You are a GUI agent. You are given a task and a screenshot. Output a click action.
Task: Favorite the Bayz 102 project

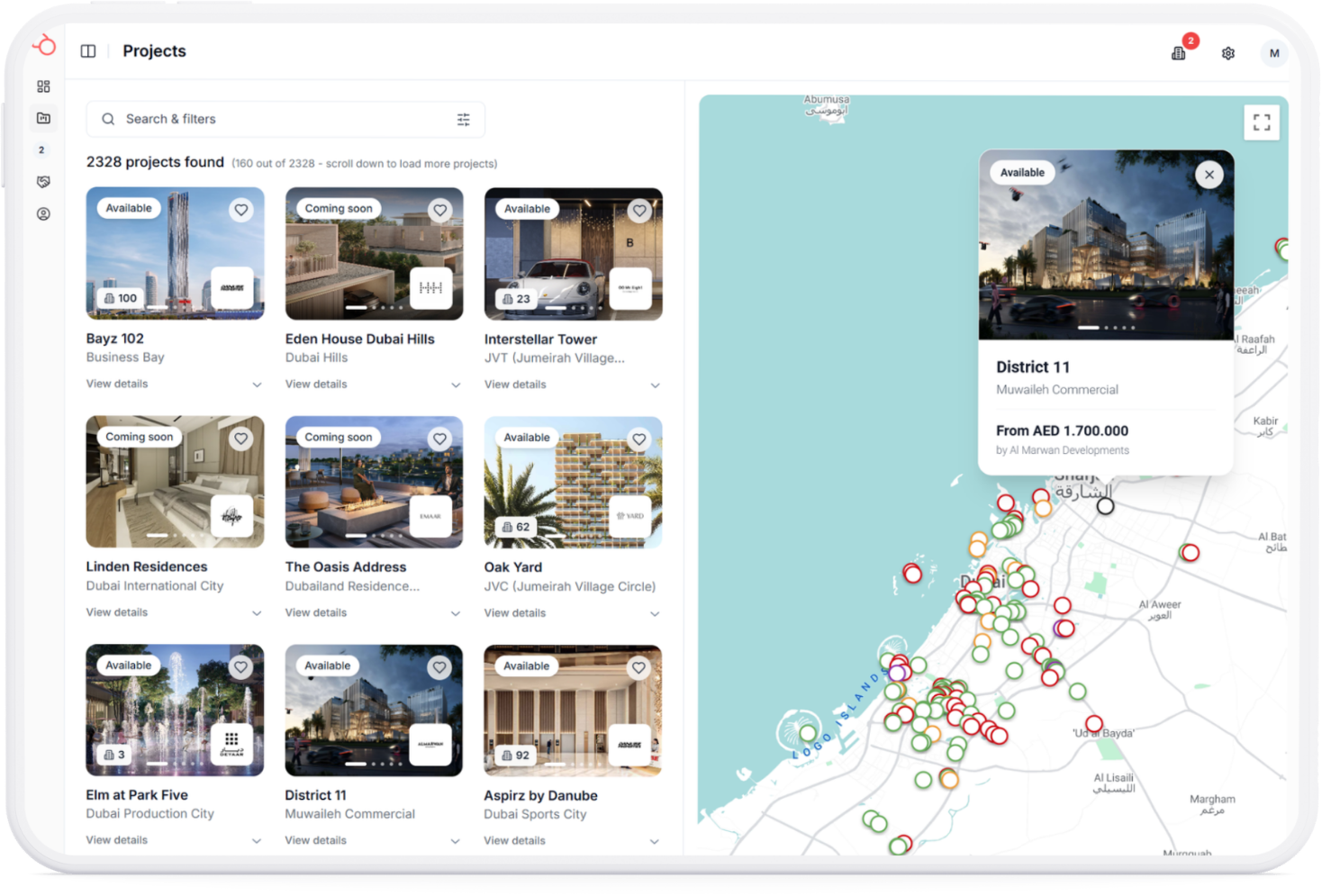click(241, 210)
